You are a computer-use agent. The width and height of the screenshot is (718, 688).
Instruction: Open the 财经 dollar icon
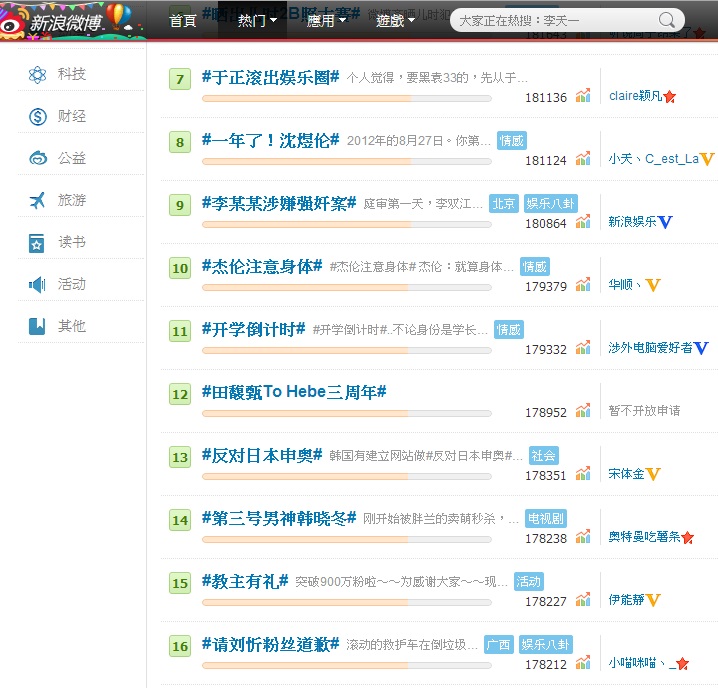[x=38, y=116]
